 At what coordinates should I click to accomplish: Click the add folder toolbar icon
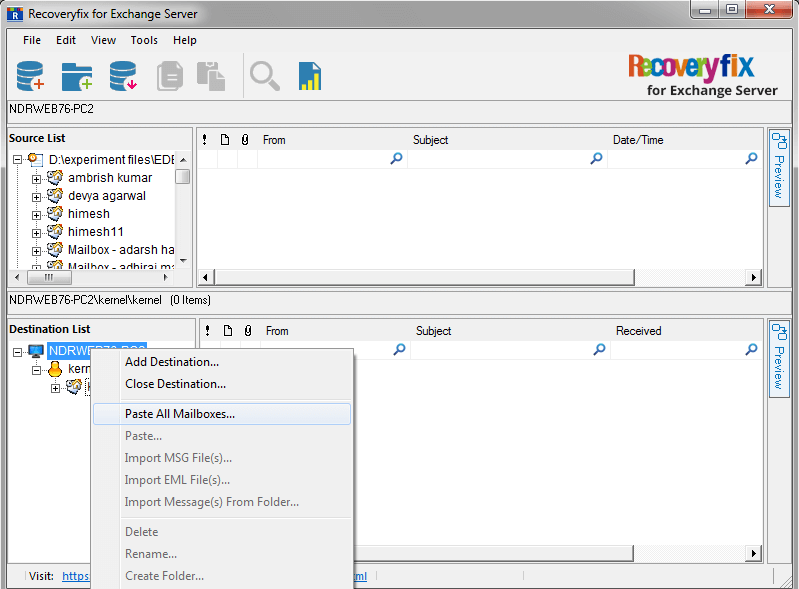pyautogui.click(x=77, y=76)
